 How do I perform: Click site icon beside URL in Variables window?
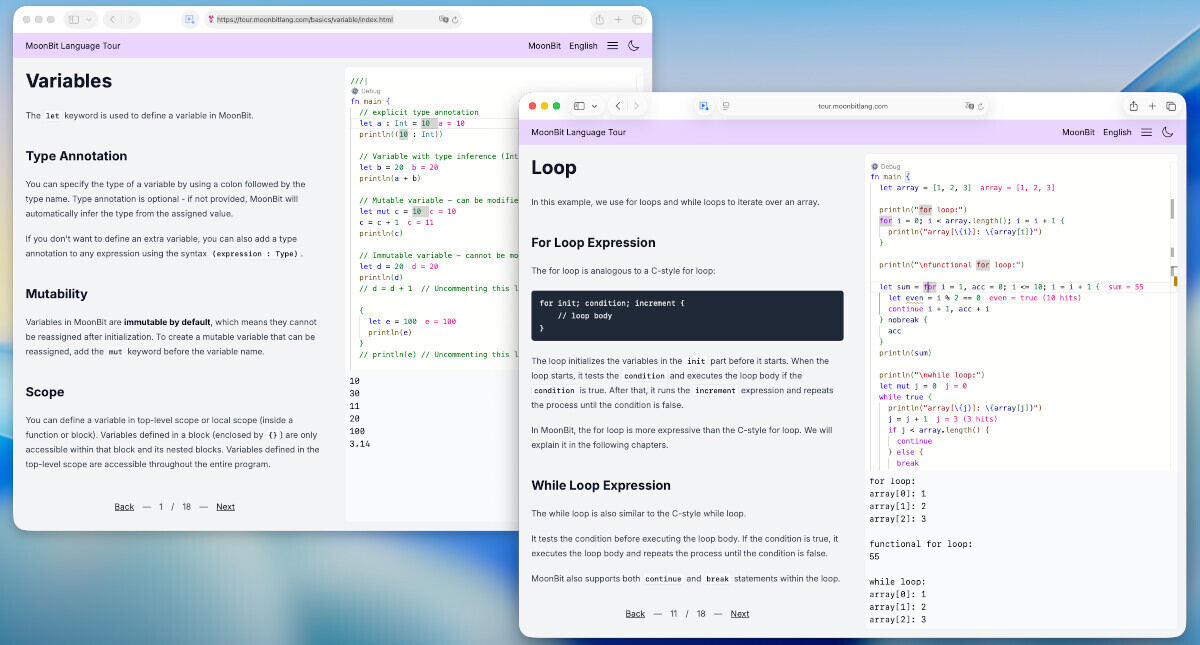[x=211, y=19]
